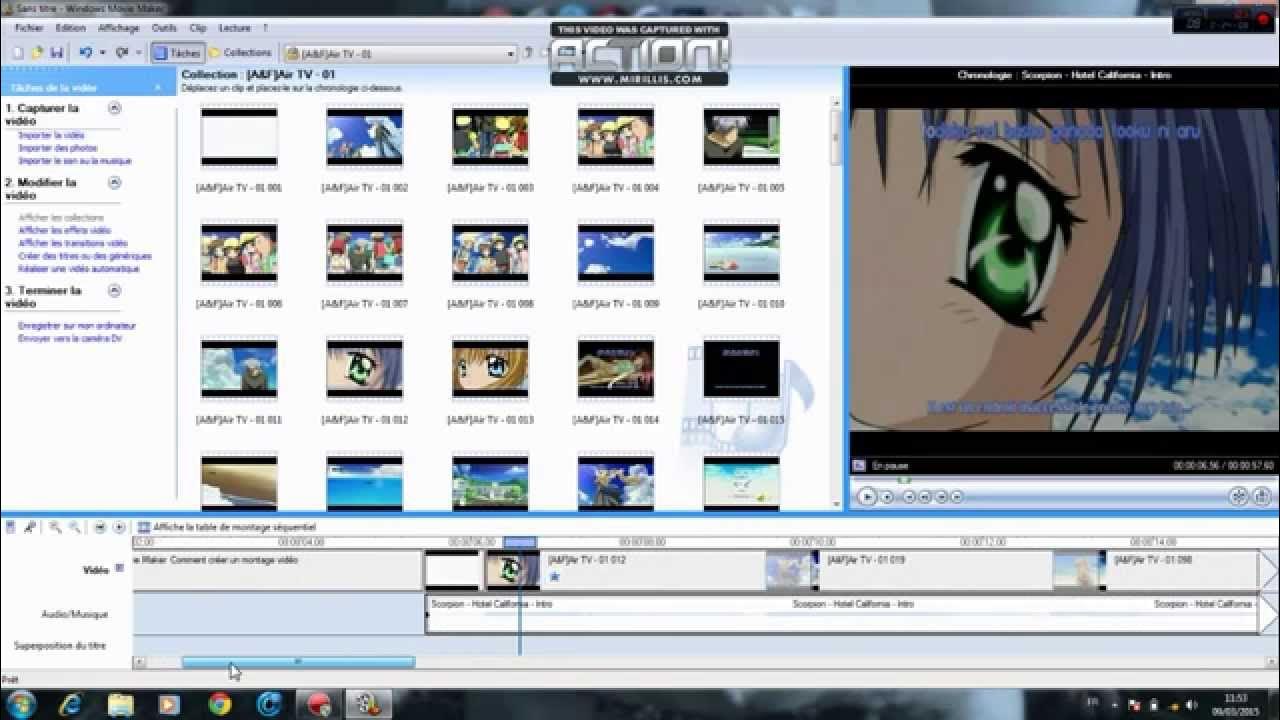The width and height of the screenshot is (1280, 720).
Task: Click the Rewind Timeline button
Action: (101, 527)
